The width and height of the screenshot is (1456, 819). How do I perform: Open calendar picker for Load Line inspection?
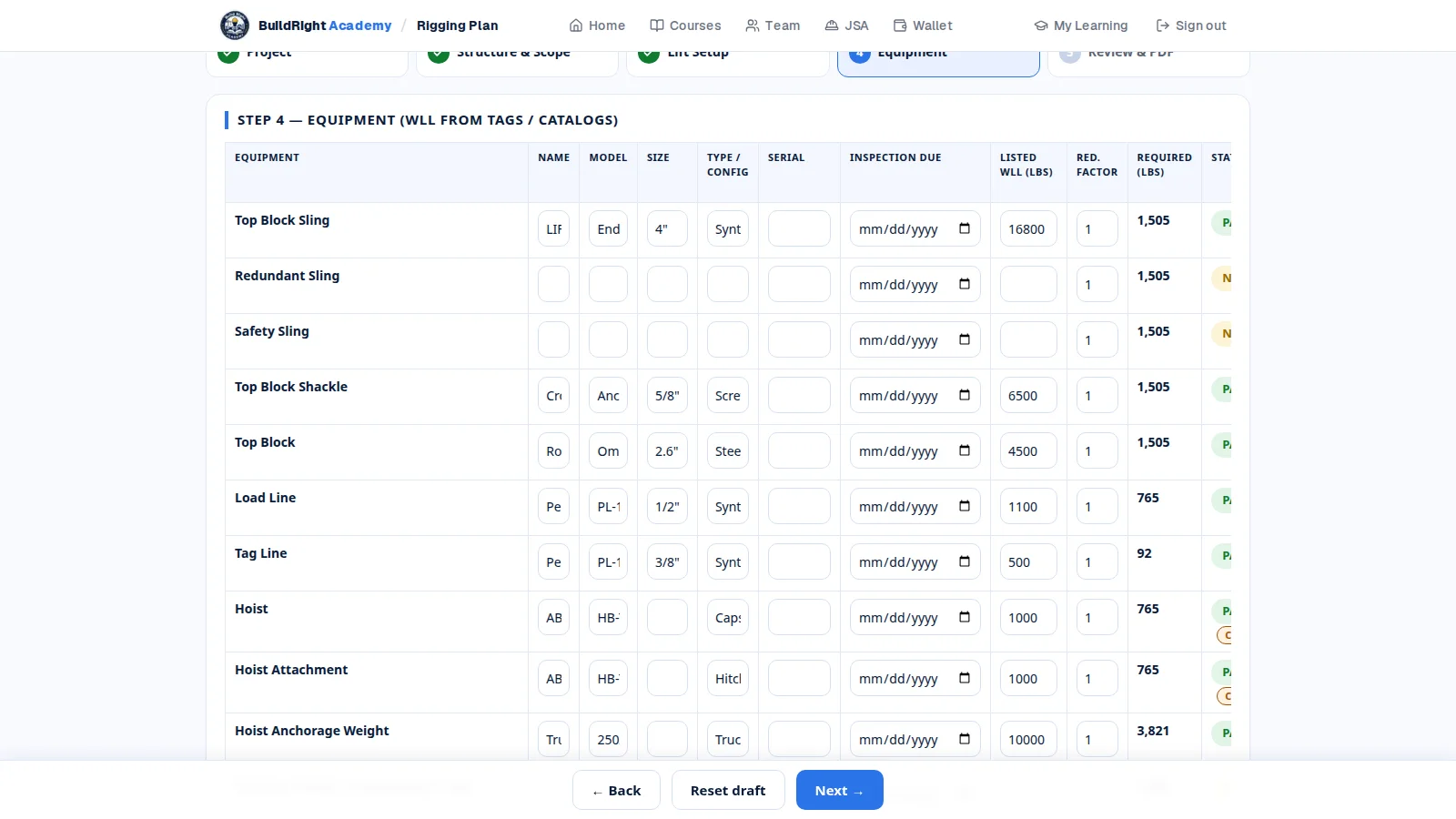click(965, 506)
